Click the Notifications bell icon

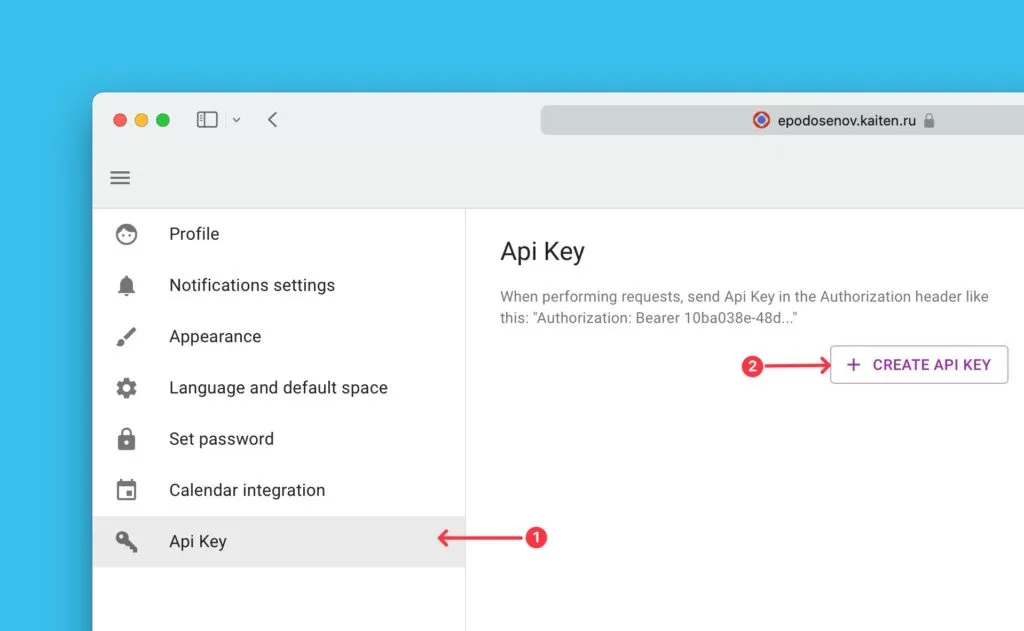coord(126,286)
